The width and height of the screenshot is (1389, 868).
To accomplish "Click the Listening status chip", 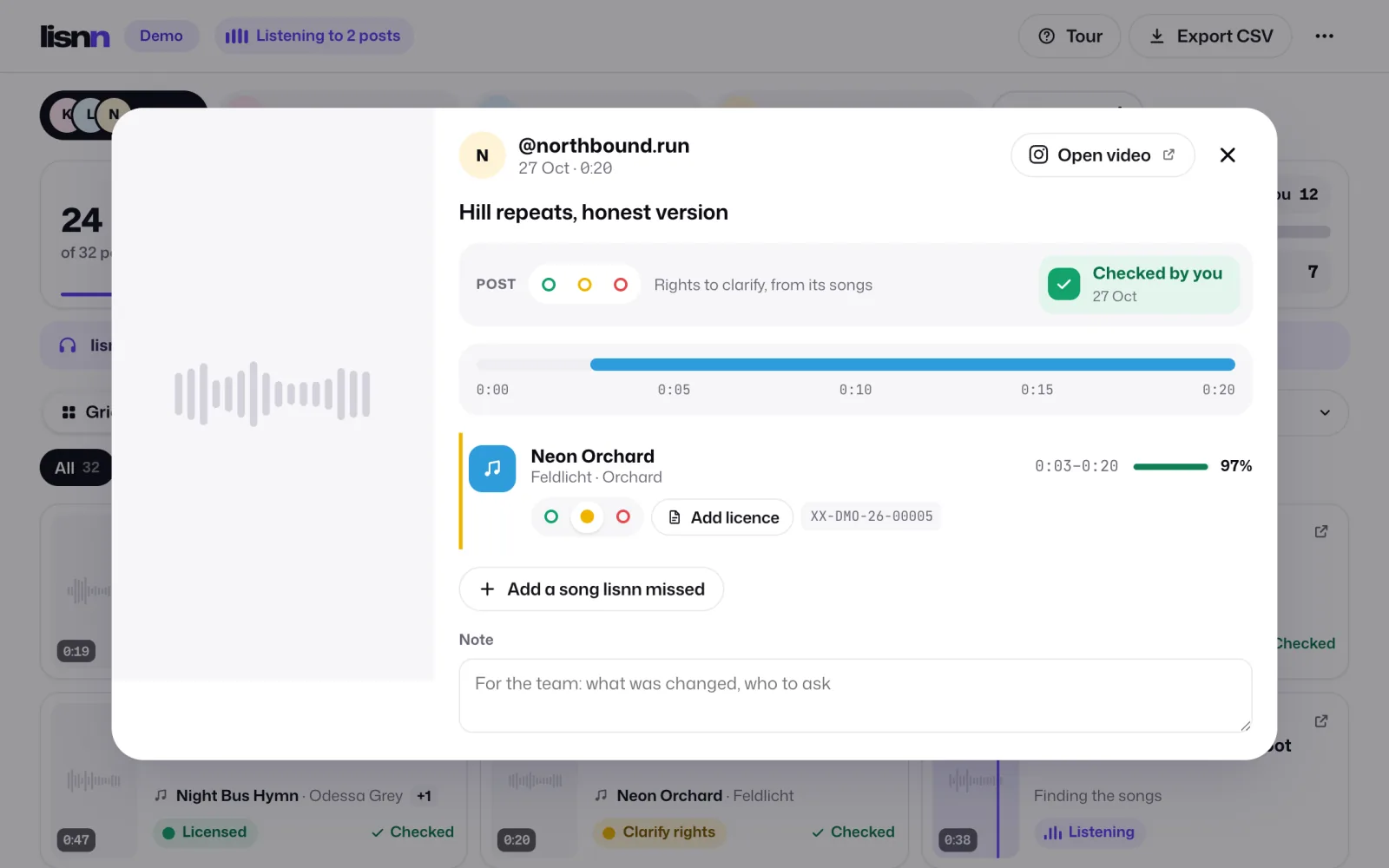I will coord(1089,832).
